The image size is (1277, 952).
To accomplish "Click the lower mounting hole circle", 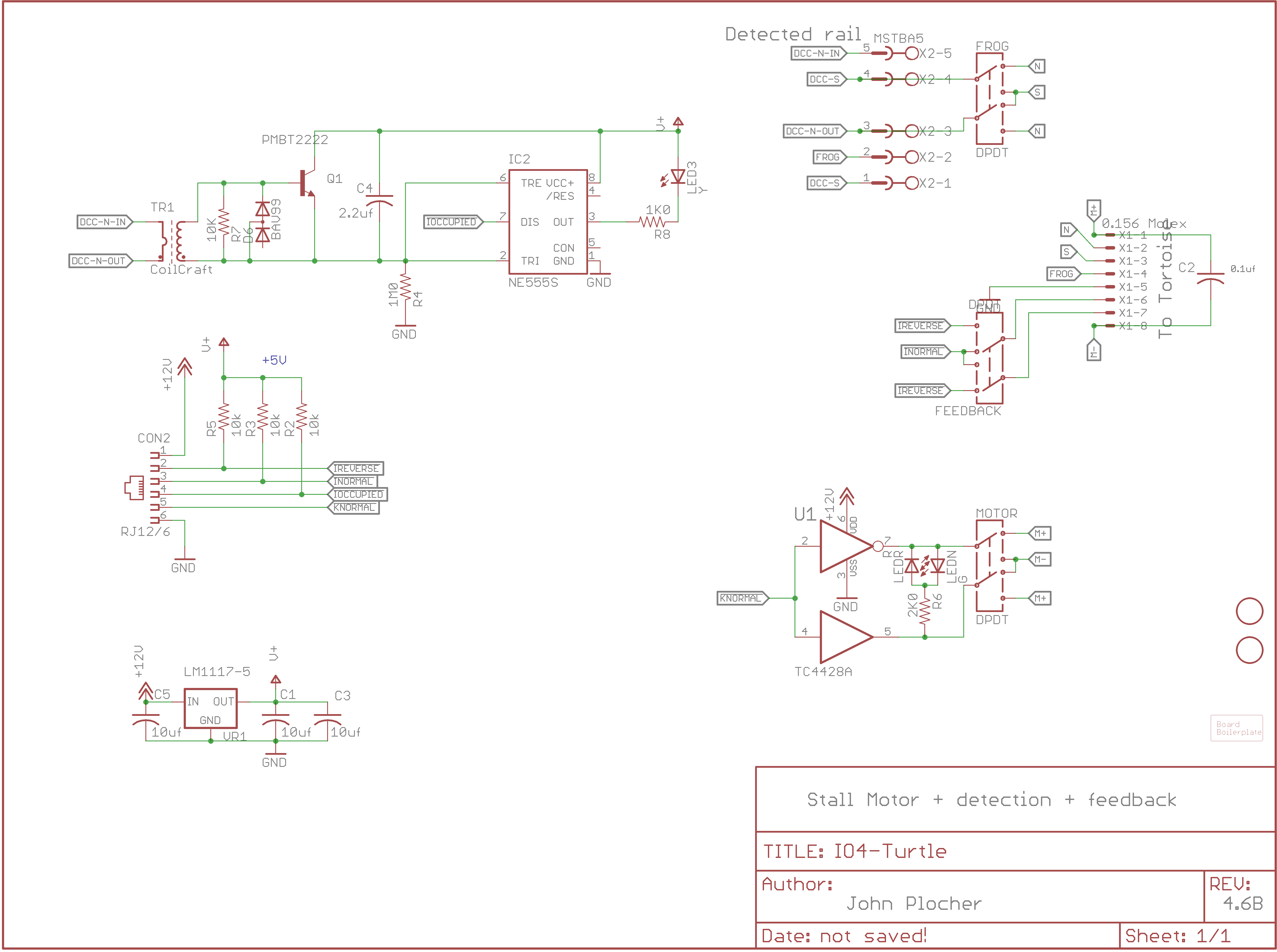I will [x=1249, y=650].
